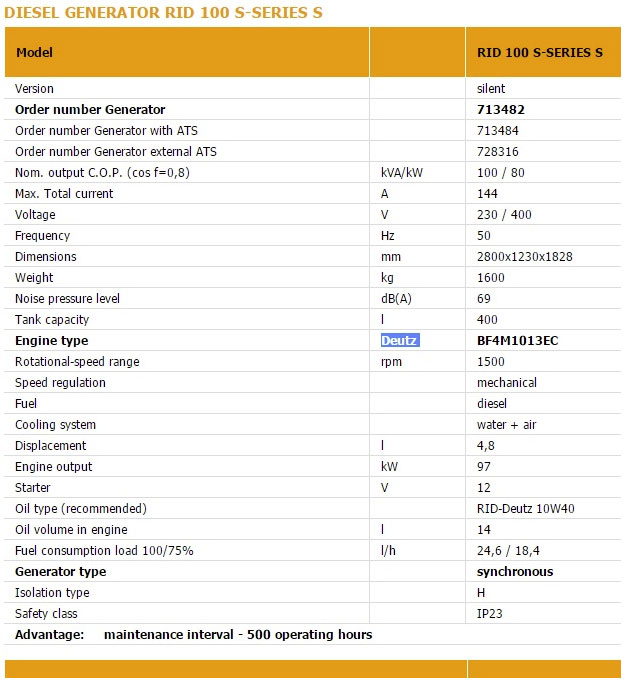
Task: Select the 'Version' row label
Action: tap(34, 89)
